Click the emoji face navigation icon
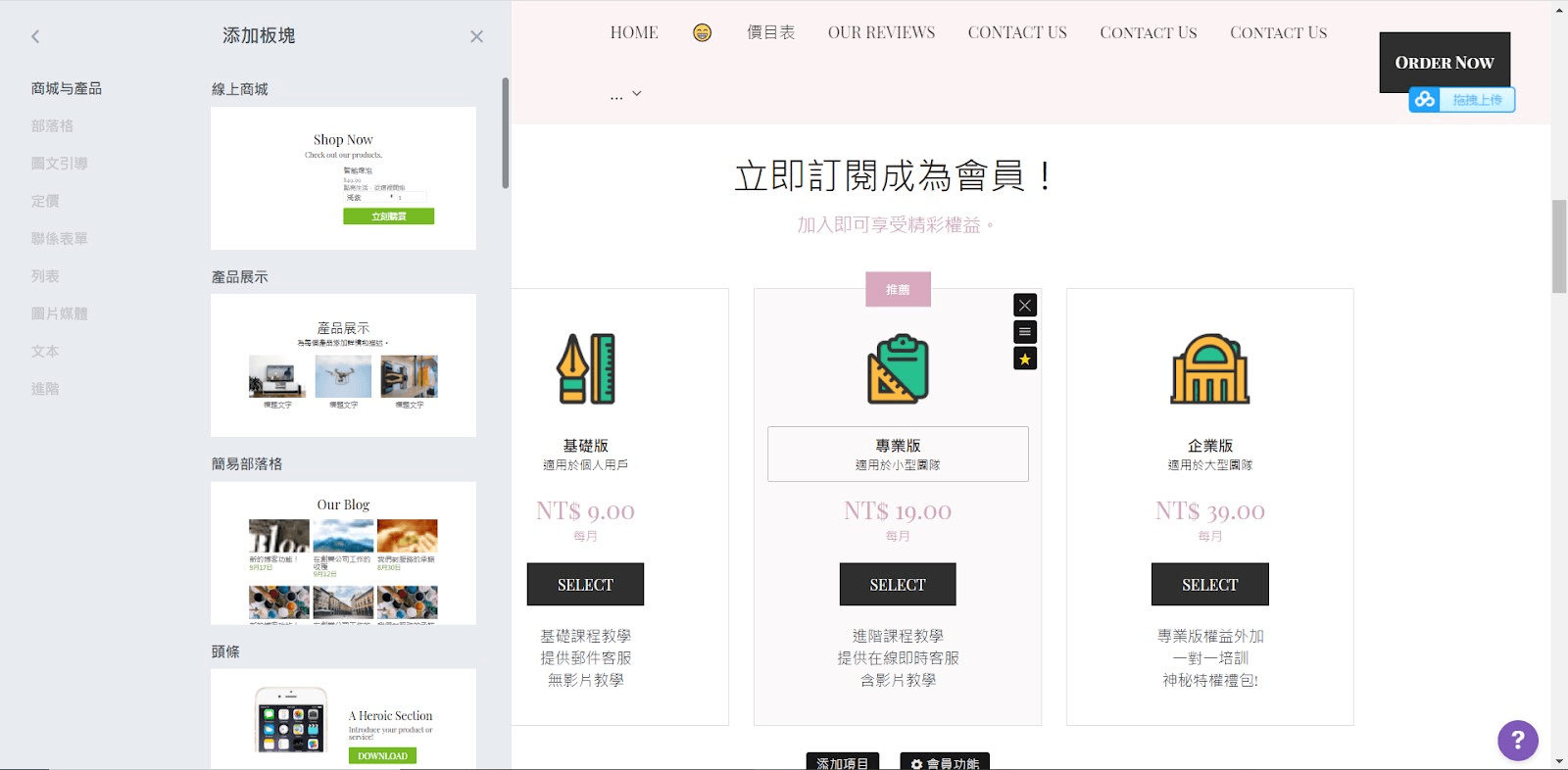 tap(702, 32)
